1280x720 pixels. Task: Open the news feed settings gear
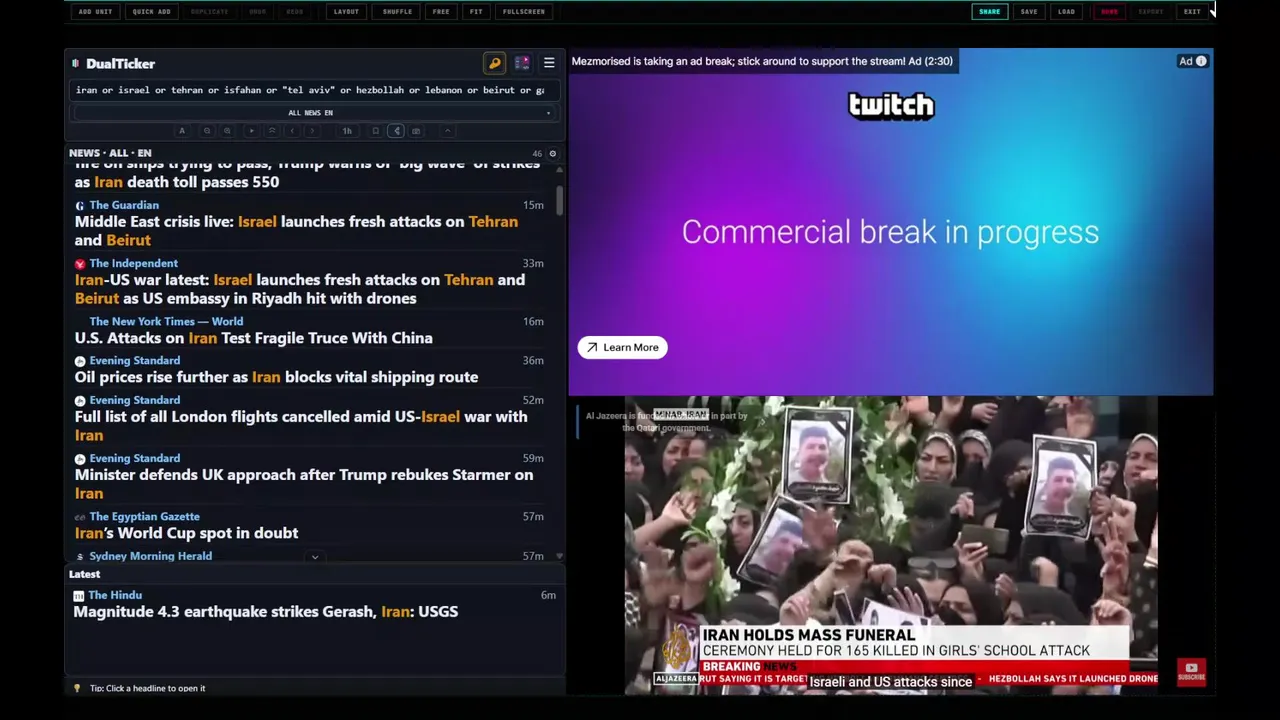click(x=552, y=153)
